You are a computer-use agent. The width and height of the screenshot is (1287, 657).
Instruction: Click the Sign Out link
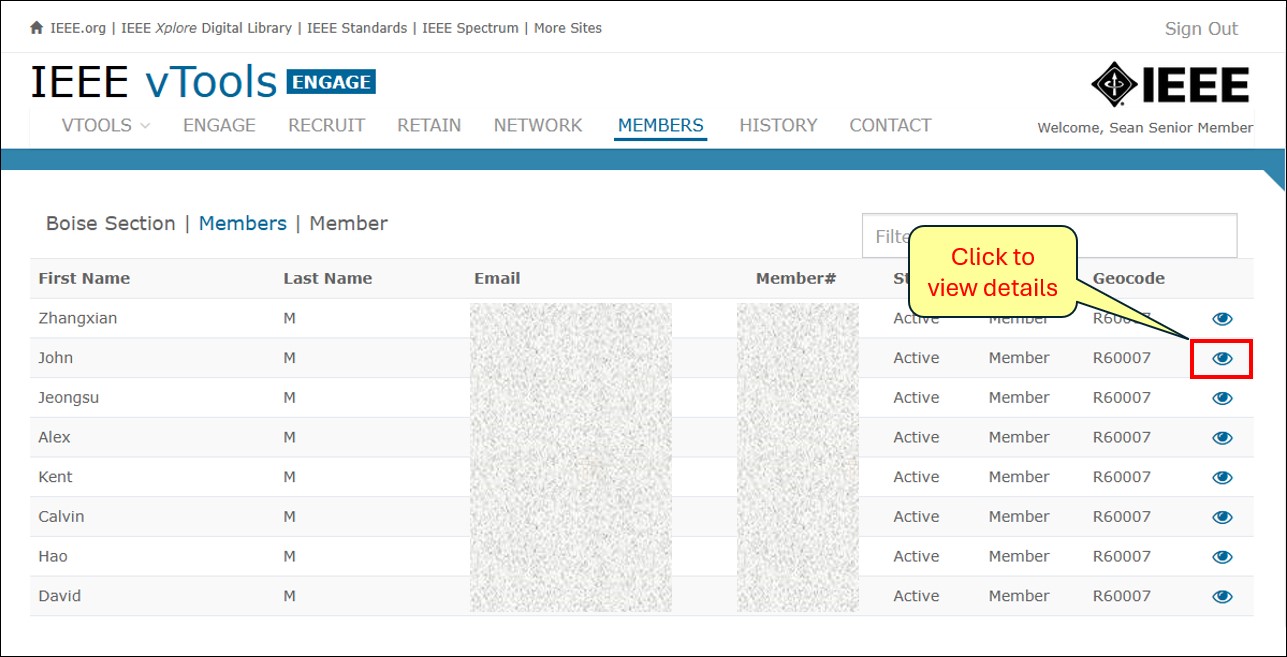click(x=1201, y=29)
